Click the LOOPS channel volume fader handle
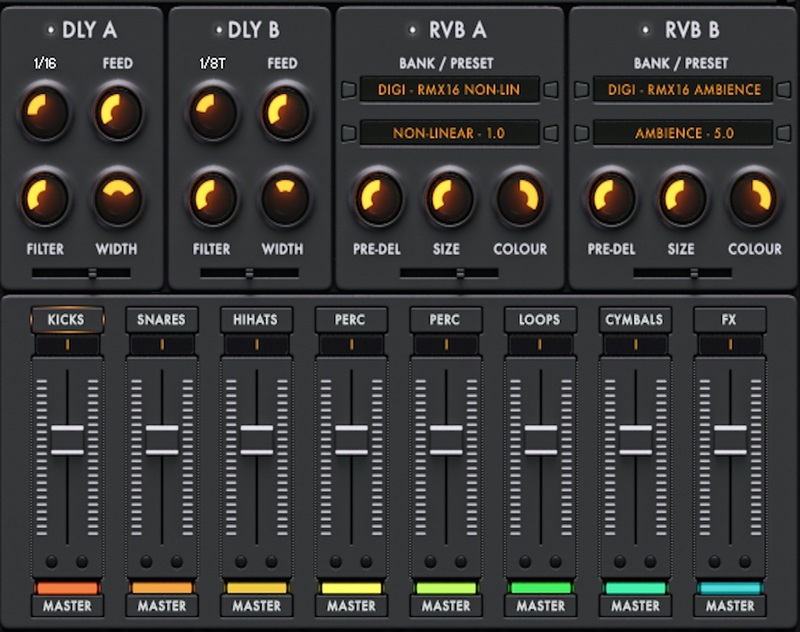Viewport: 800px width, 632px height. pyautogui.click(x=541, y=440)
